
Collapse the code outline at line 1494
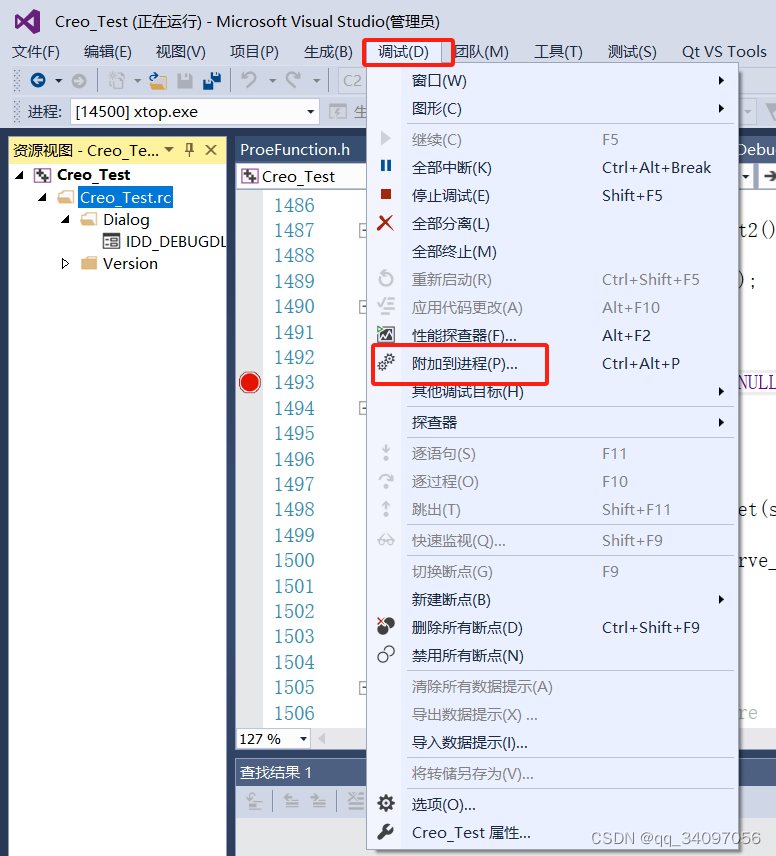pos(363,408)
